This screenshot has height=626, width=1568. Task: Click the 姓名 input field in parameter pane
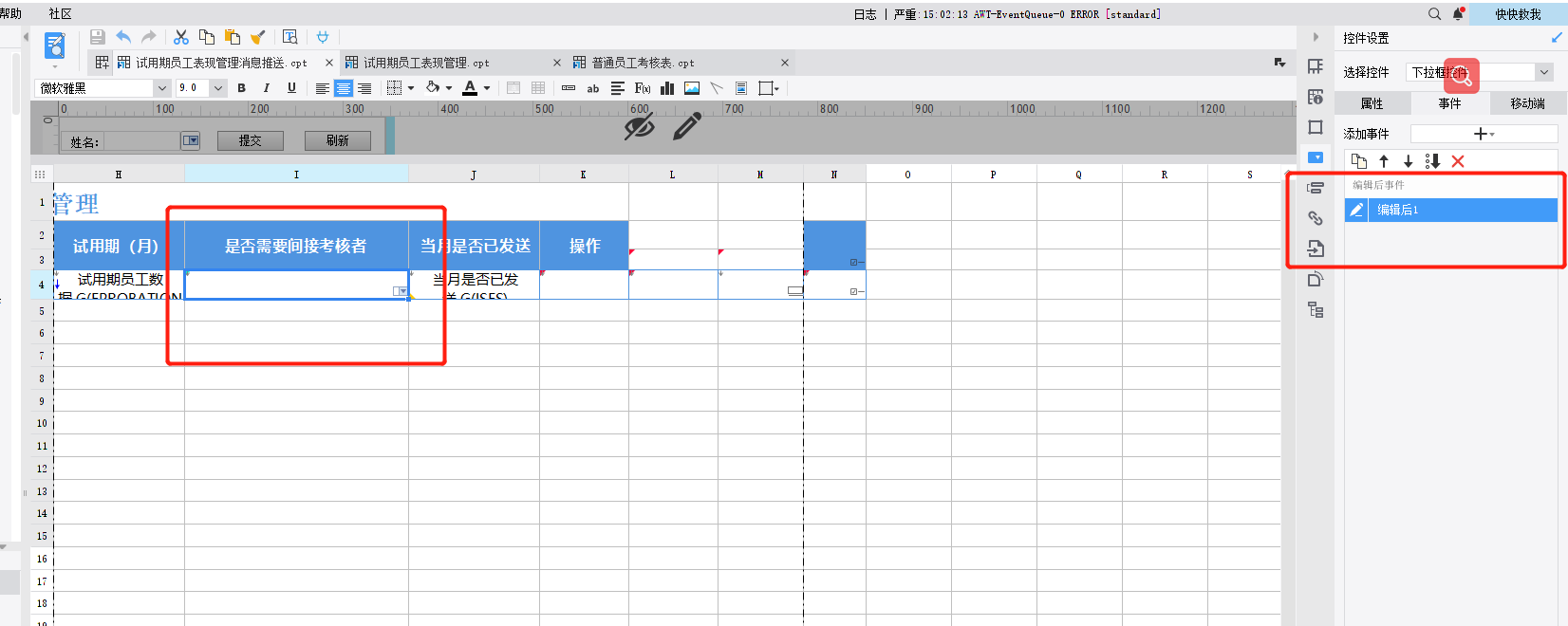point(141,141)
